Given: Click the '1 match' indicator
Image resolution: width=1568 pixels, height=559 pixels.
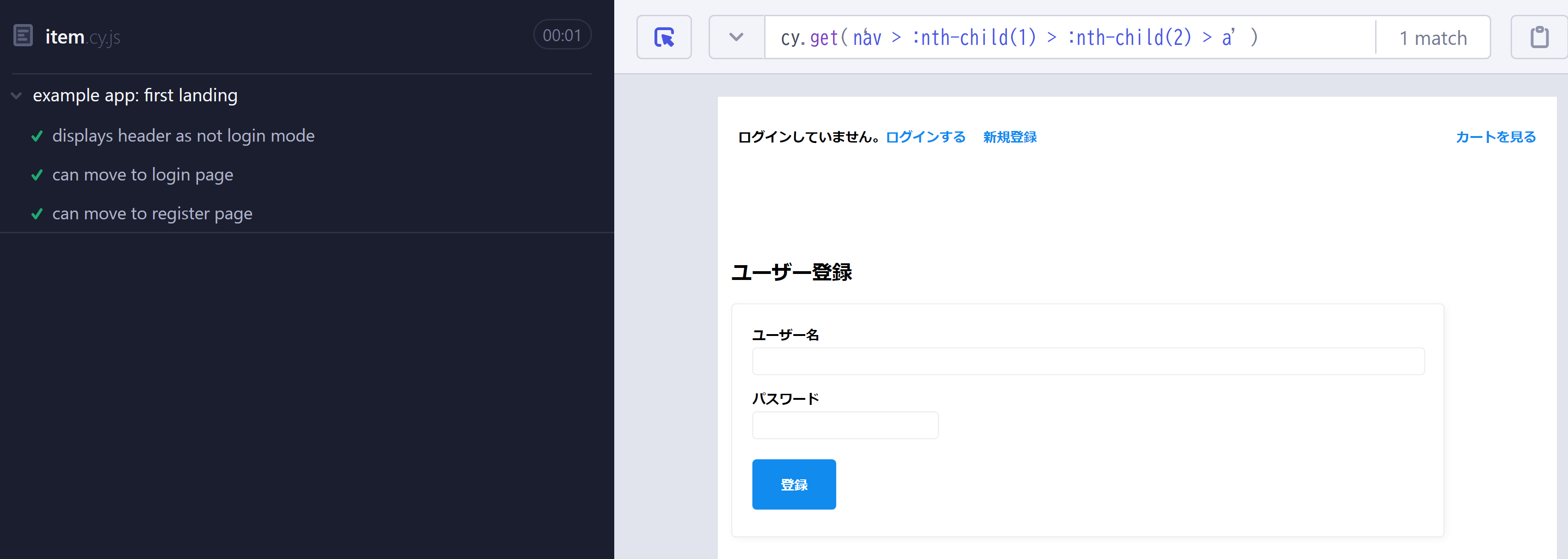Looking at the screenshot, I should coord(1433,38).
